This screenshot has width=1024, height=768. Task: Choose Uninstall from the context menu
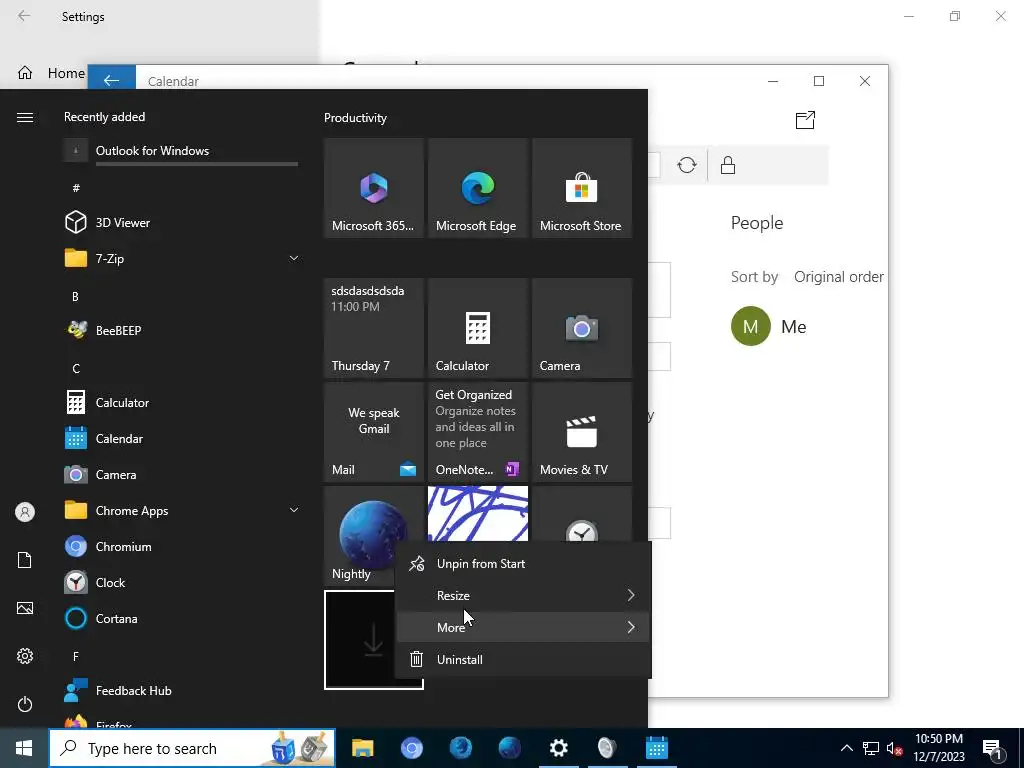click(522, 660)
